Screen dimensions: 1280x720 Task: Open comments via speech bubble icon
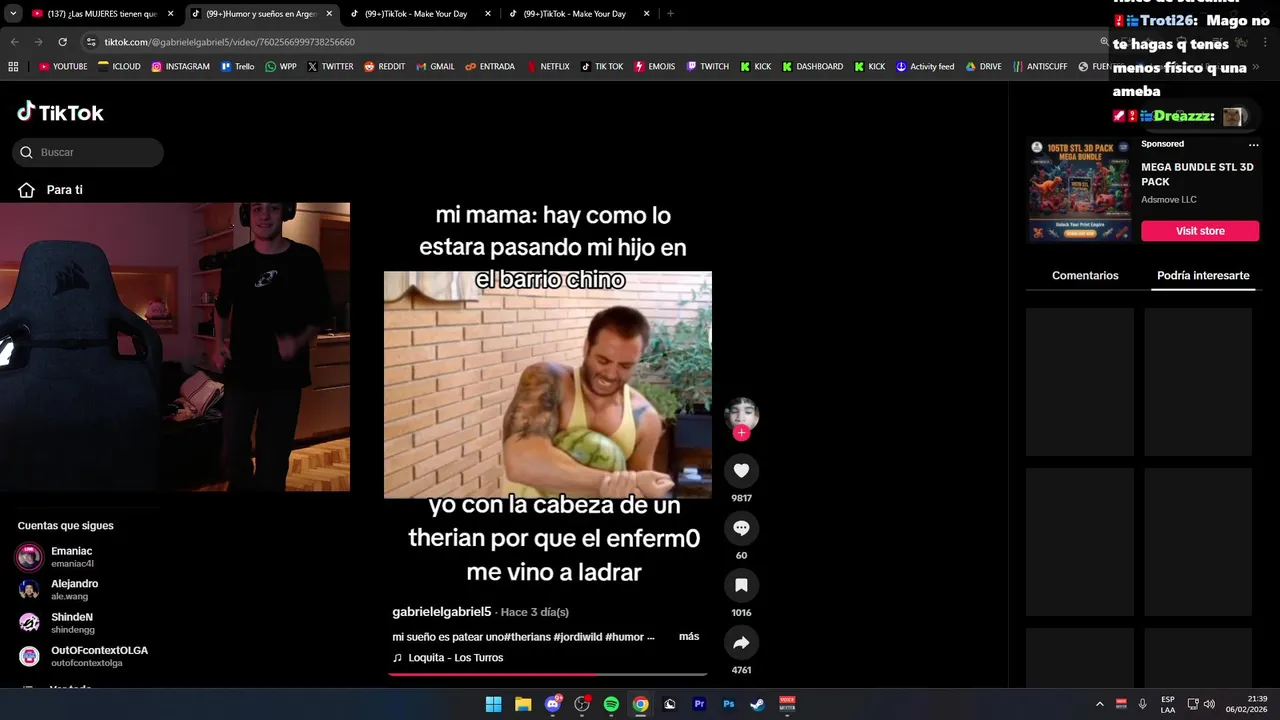click(741, 528)
